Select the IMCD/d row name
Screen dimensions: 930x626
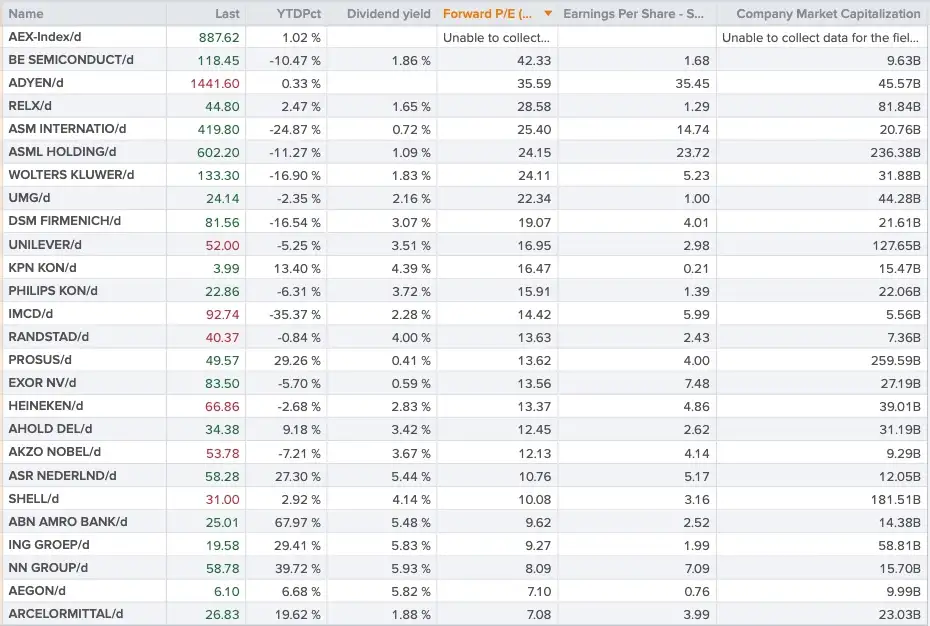click(x=30, y=314)
